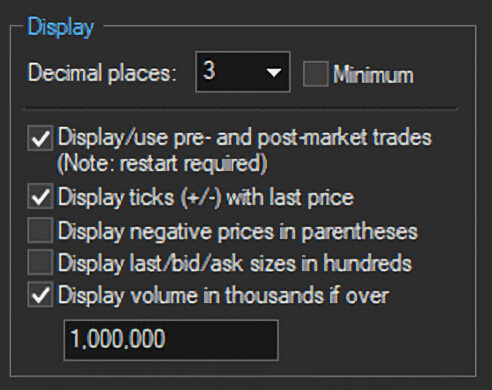The image size is (492, 390).
Task: Focus the 1,000,000 volume threshold field
Action: (x=171, y=340)
